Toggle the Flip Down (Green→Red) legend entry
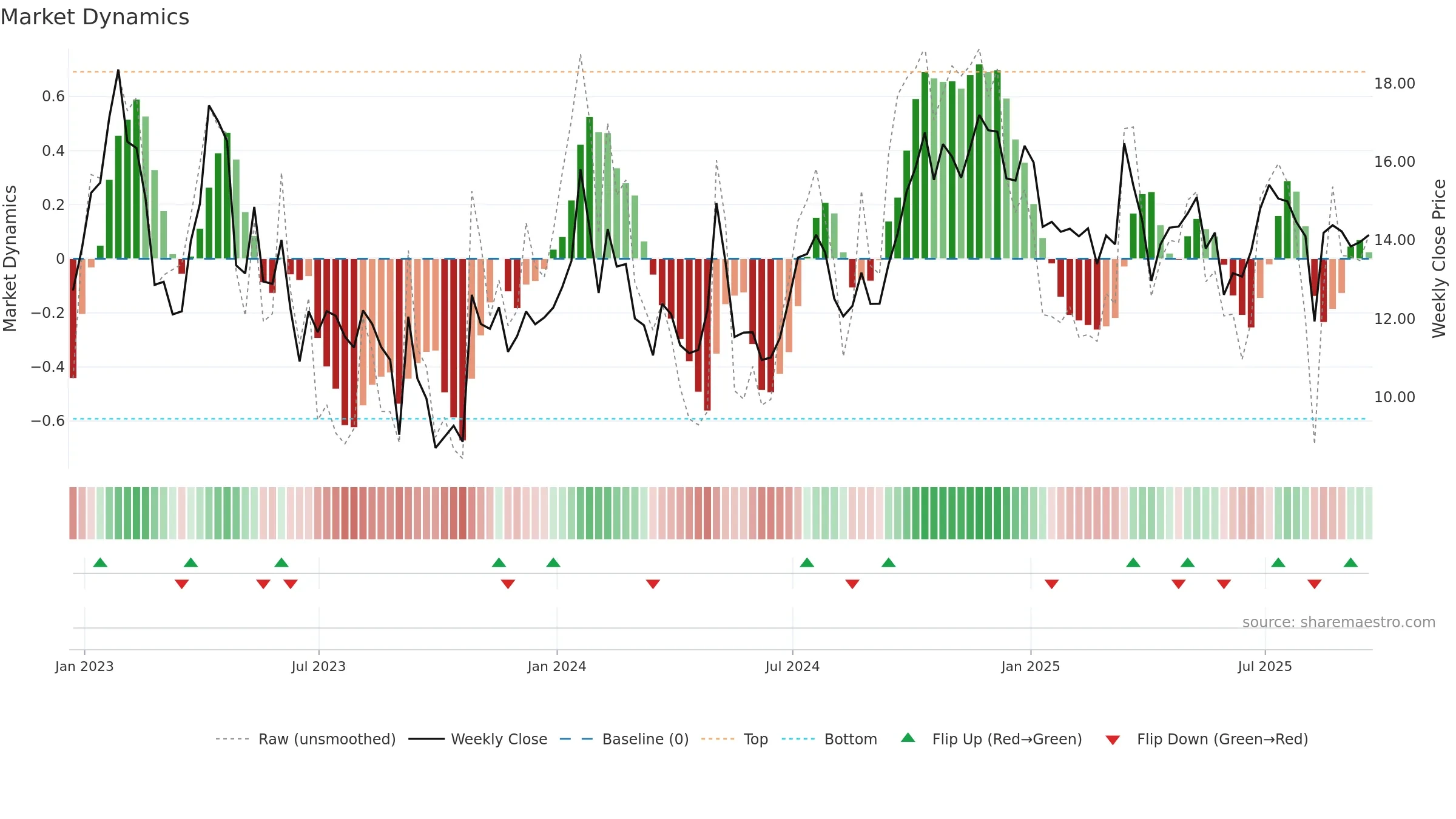This screenshot has width=1456, height=819. pos(1207,739)
